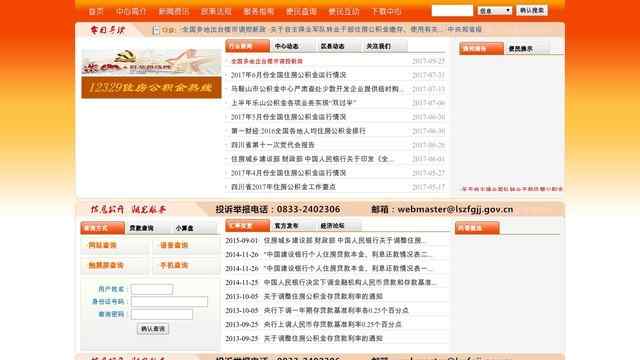The height and width of the screenshot is (360, 640).
Task: Select the orange tab left of 贷款查询
Action: 102,228
